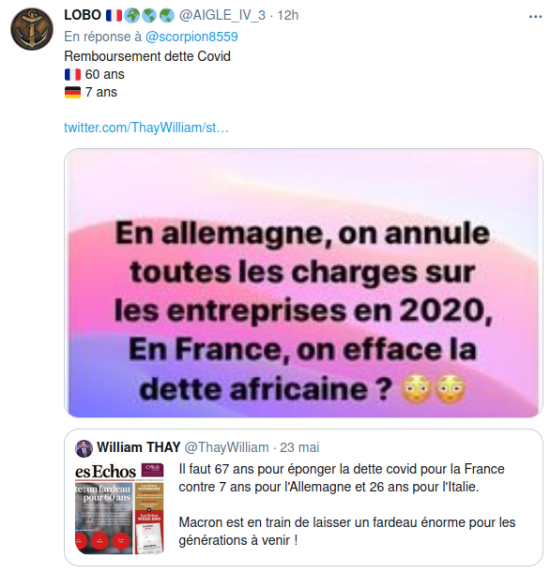Open the @AIGLE_IV_3 handle
The height and width of the screenshot is (573, 550).
pyautogui.click(x=222, y=15)
